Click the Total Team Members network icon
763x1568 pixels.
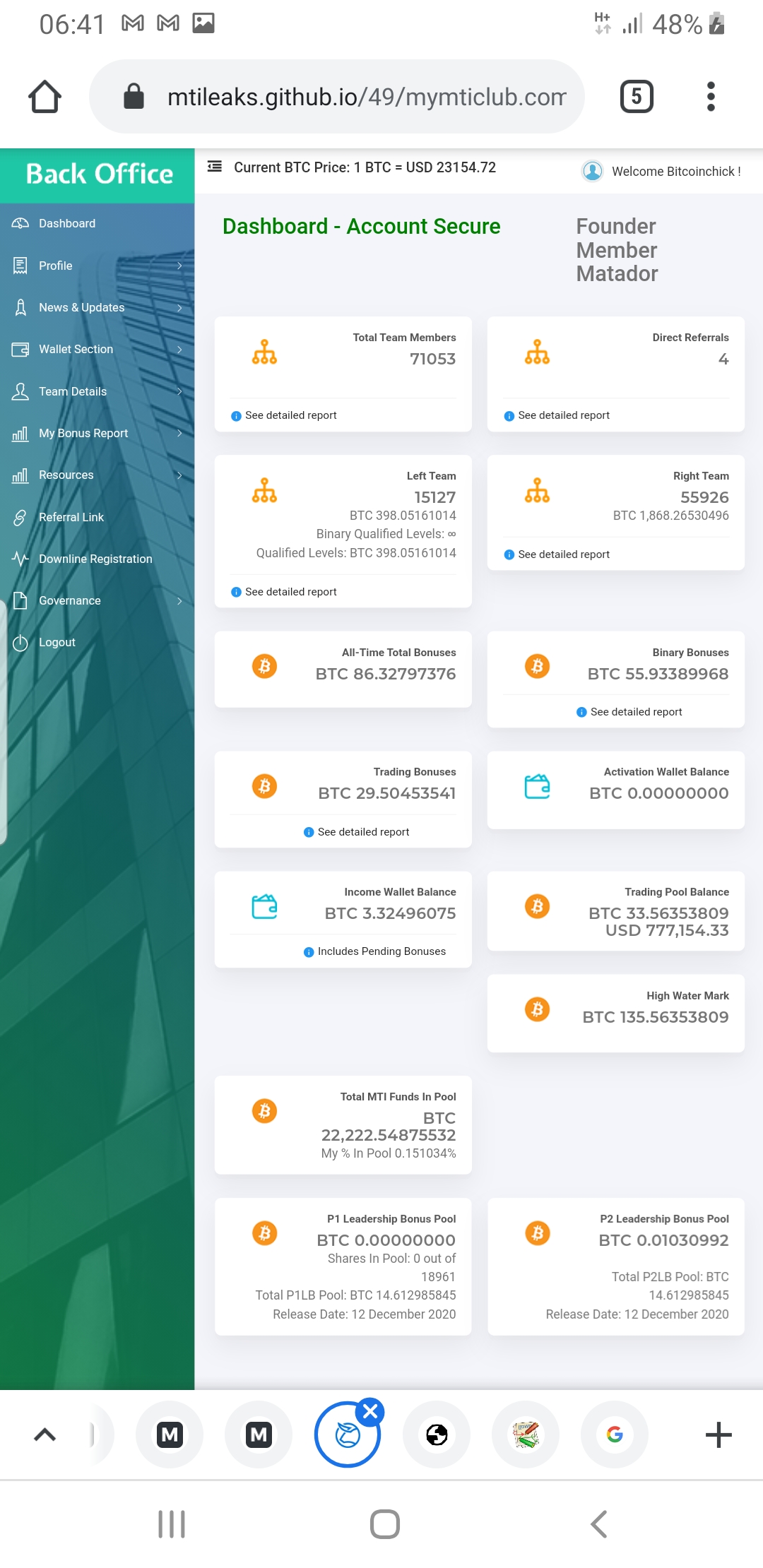point(264,352)
